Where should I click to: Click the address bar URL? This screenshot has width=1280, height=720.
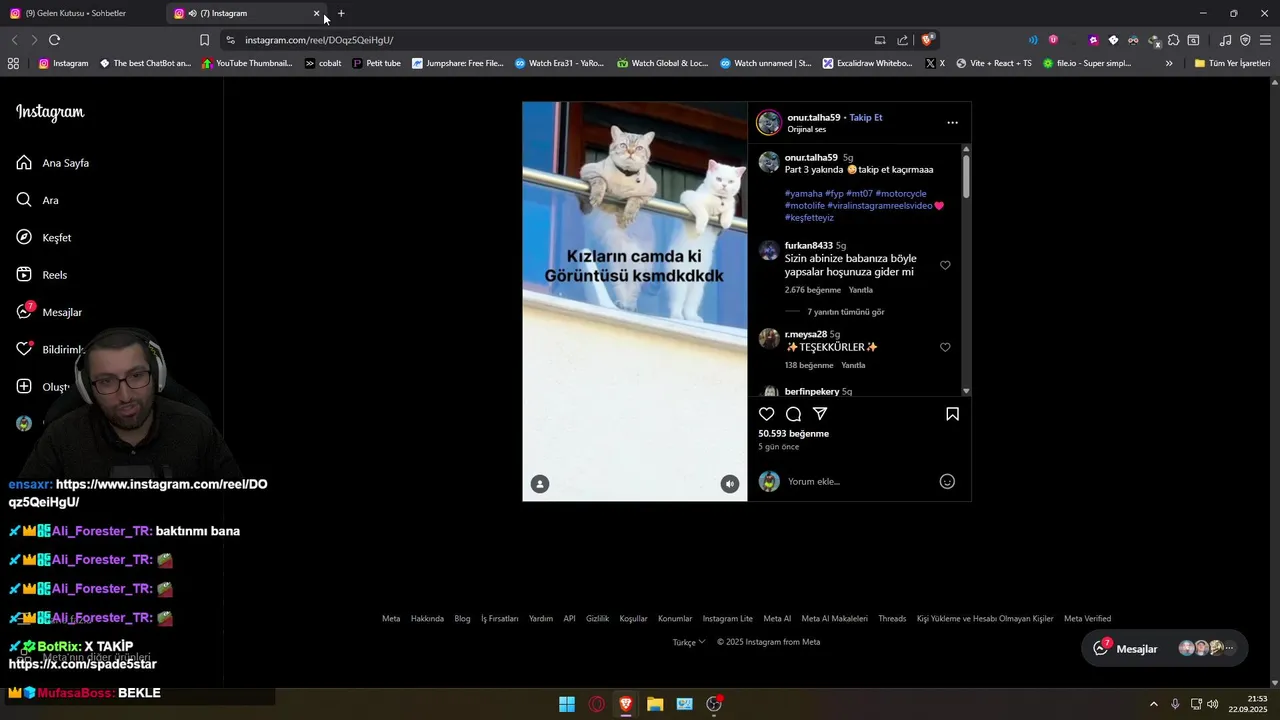point(319,40)
